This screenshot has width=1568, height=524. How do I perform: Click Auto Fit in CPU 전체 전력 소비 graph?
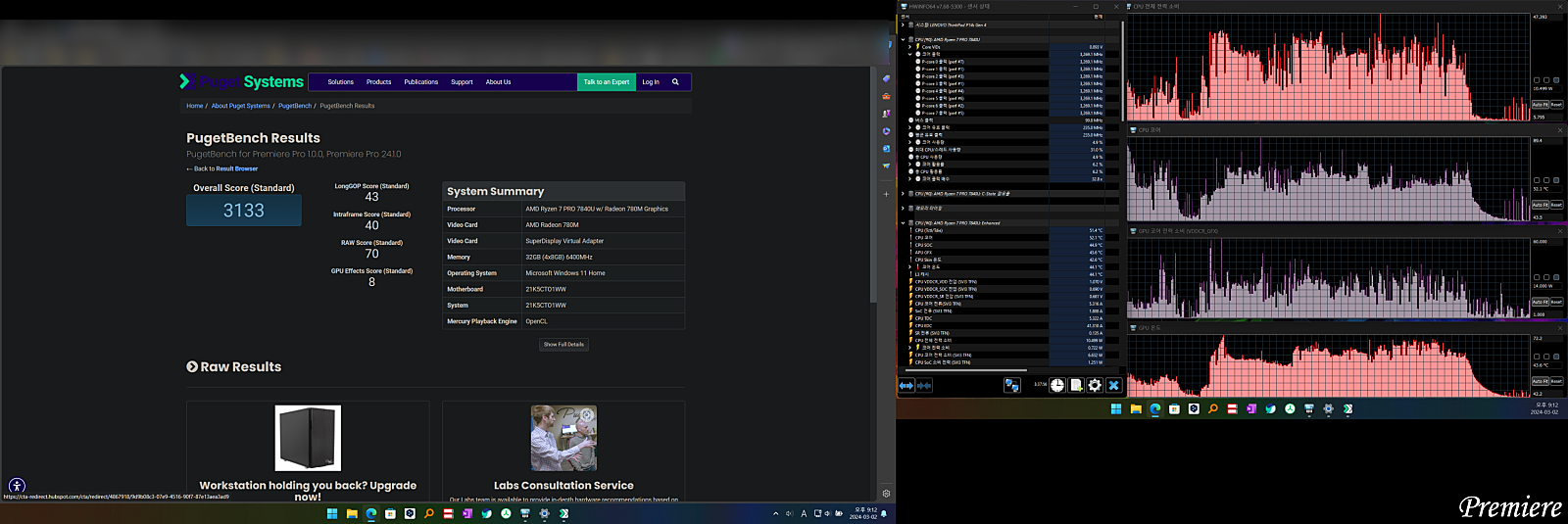(x=1541, y=105)
